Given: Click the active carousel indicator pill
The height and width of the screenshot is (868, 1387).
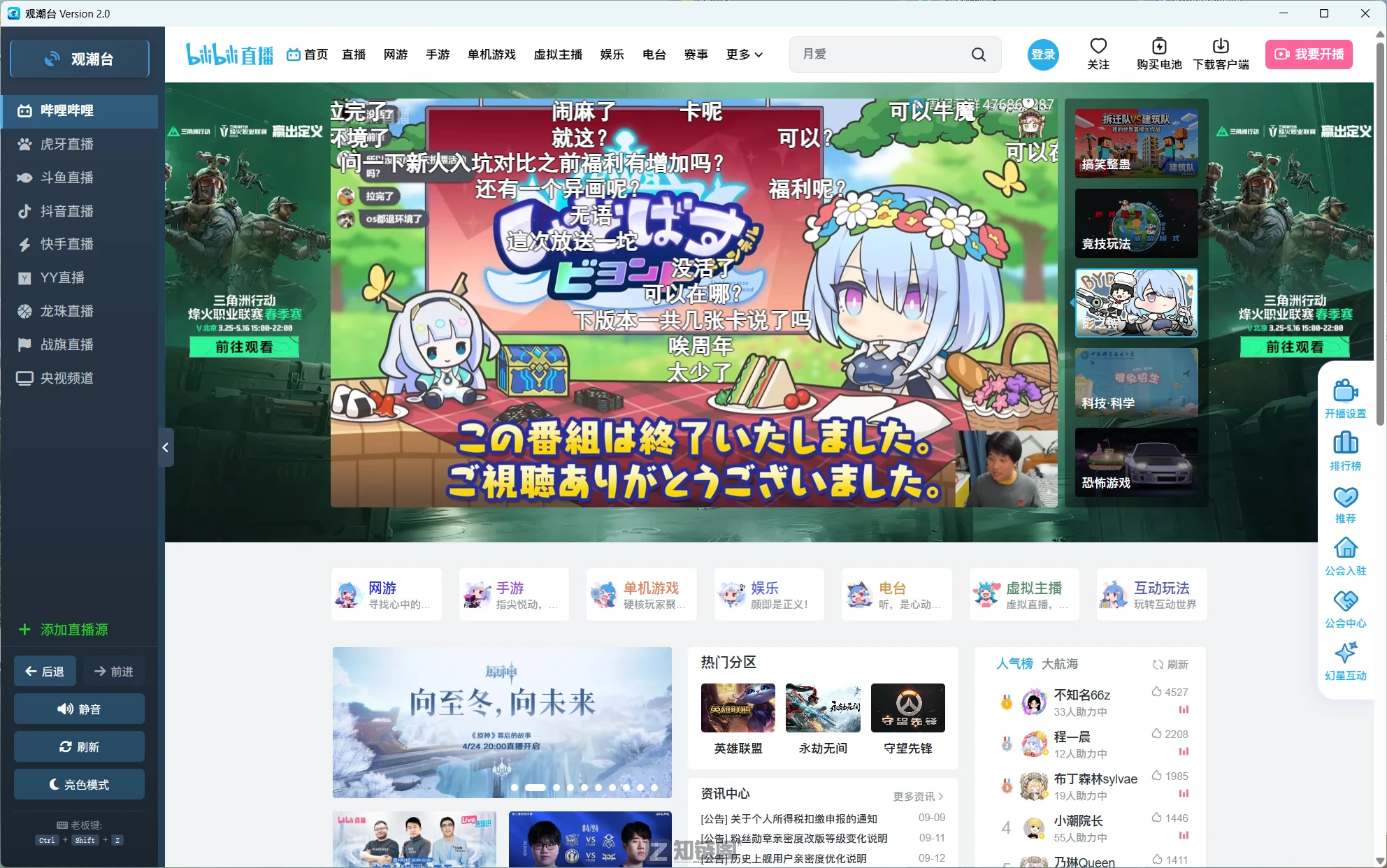Looking at the screenshot, I should (536, 788).
